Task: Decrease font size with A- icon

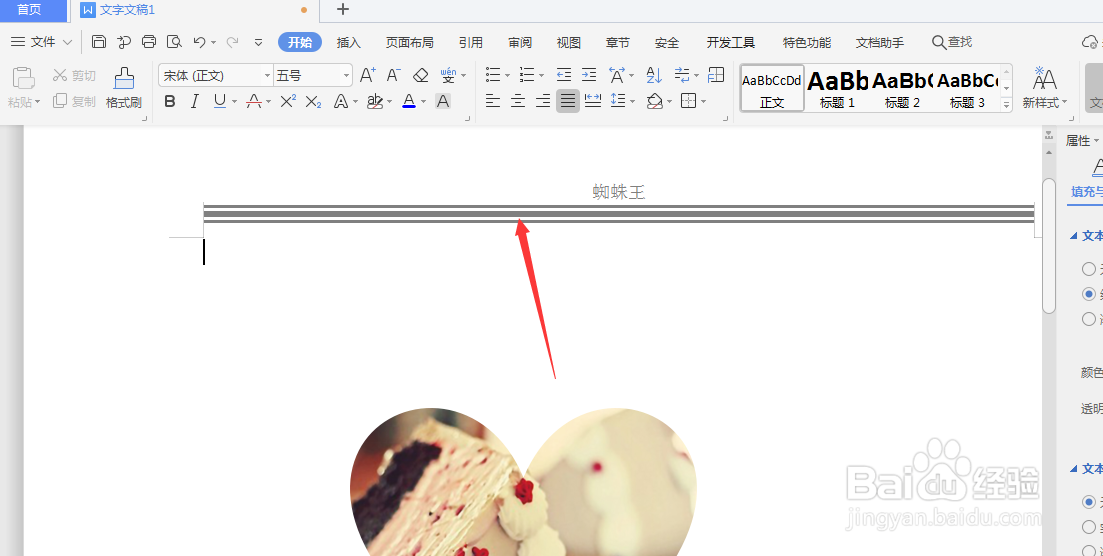Action: click(394, 75)
